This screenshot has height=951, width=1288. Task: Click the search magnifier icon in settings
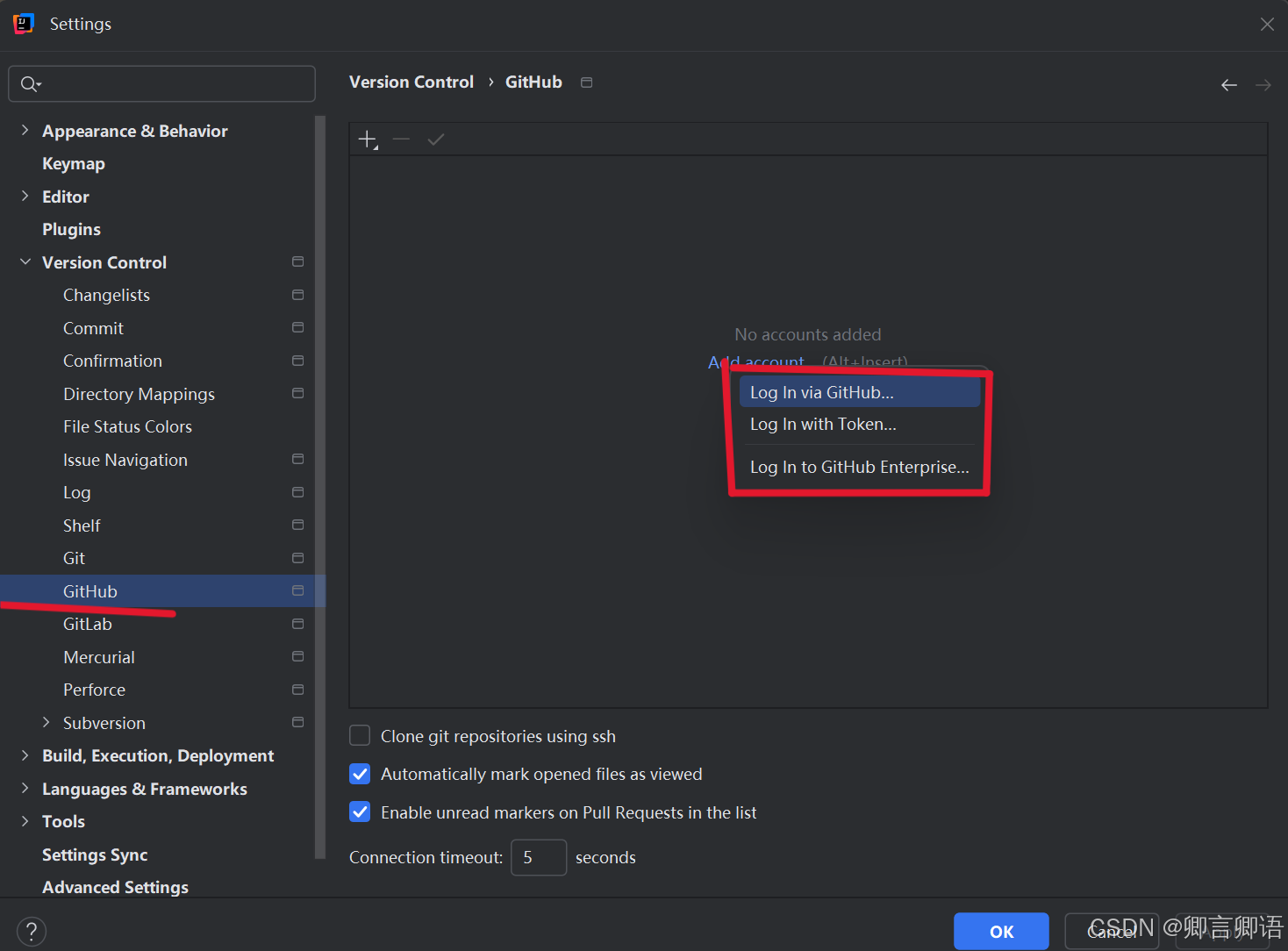pos(30,84)
